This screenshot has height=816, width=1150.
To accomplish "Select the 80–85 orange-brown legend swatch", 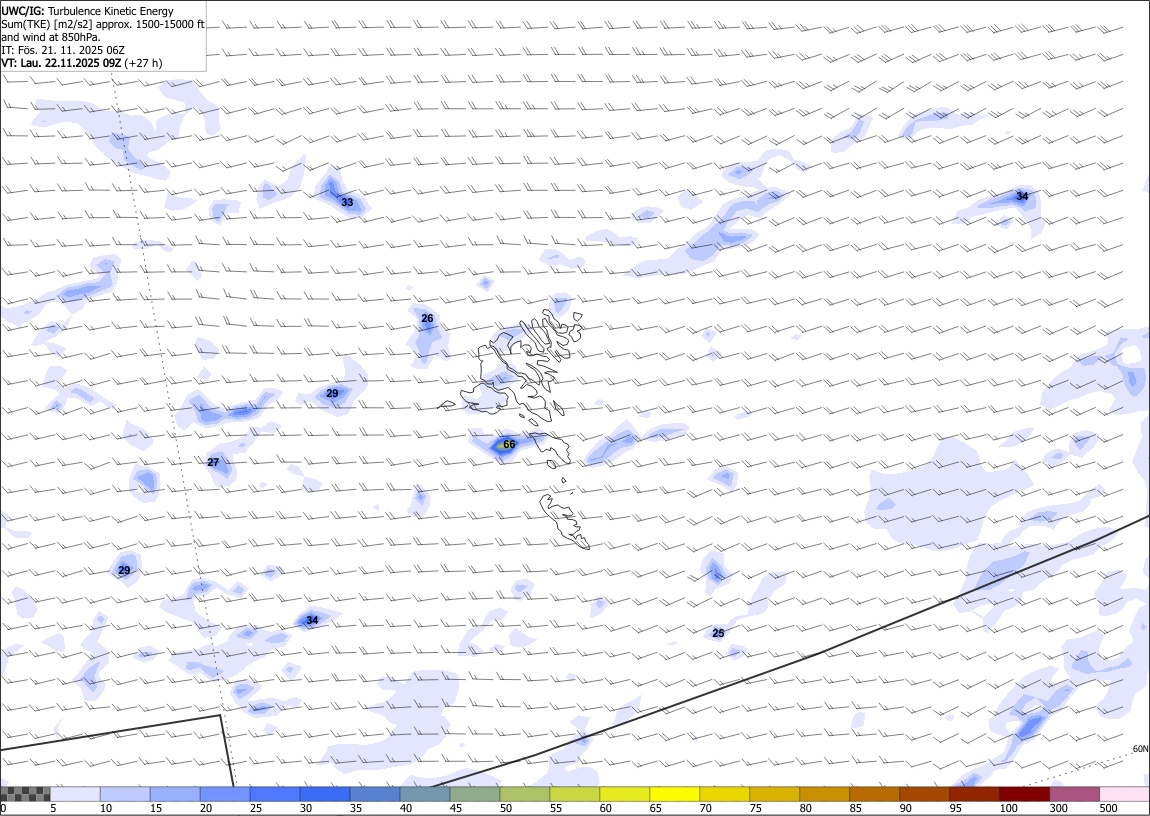I will click(824, 794).
